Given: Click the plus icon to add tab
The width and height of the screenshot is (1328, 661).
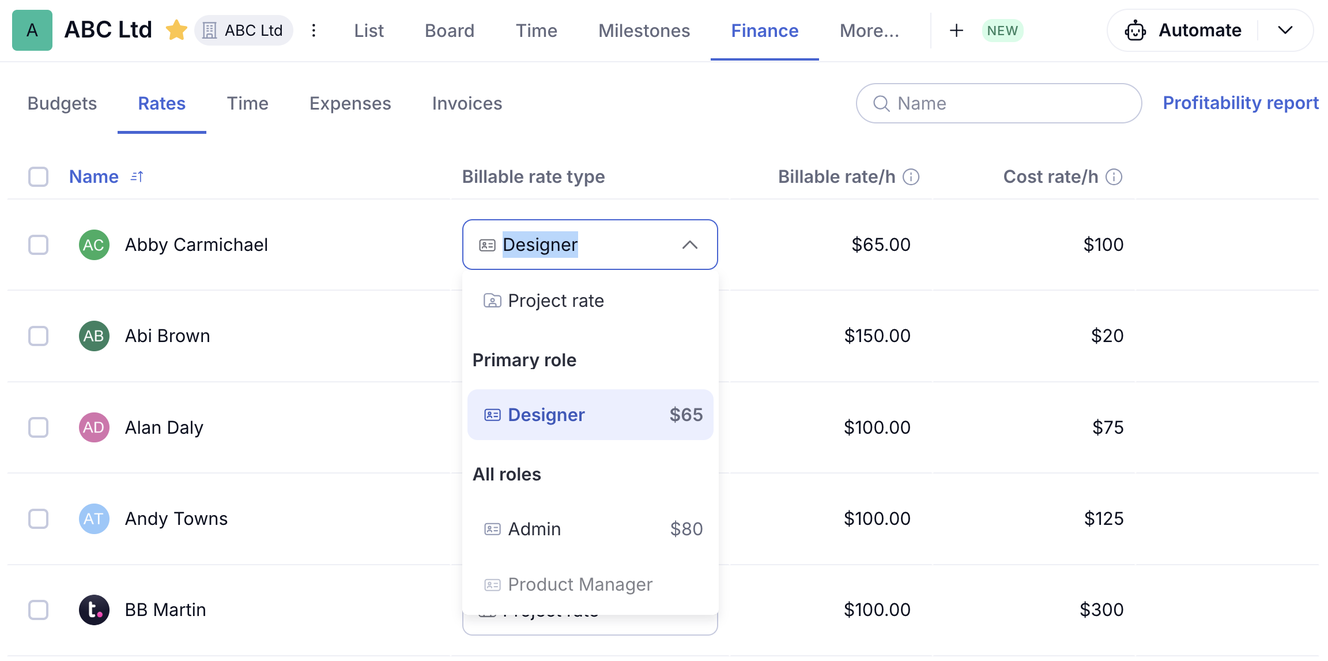Looking at the screenshot, I should [956, 30].
